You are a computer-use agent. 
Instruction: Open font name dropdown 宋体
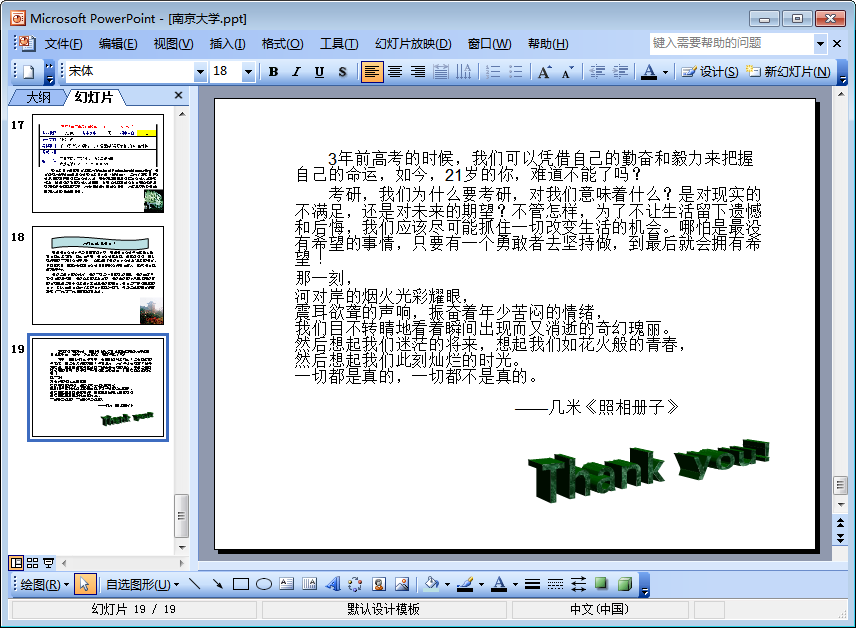[200, 72]
